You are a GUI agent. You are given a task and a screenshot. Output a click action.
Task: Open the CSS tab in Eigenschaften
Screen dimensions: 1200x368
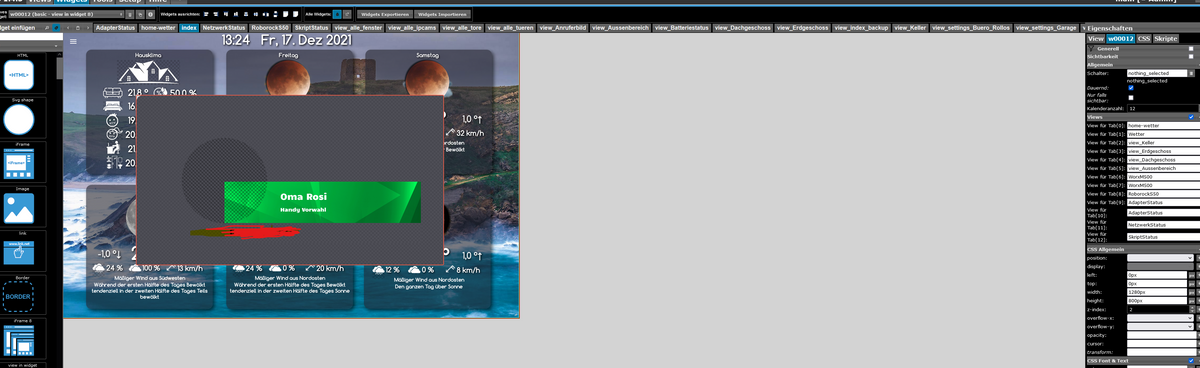(1144, 38)
